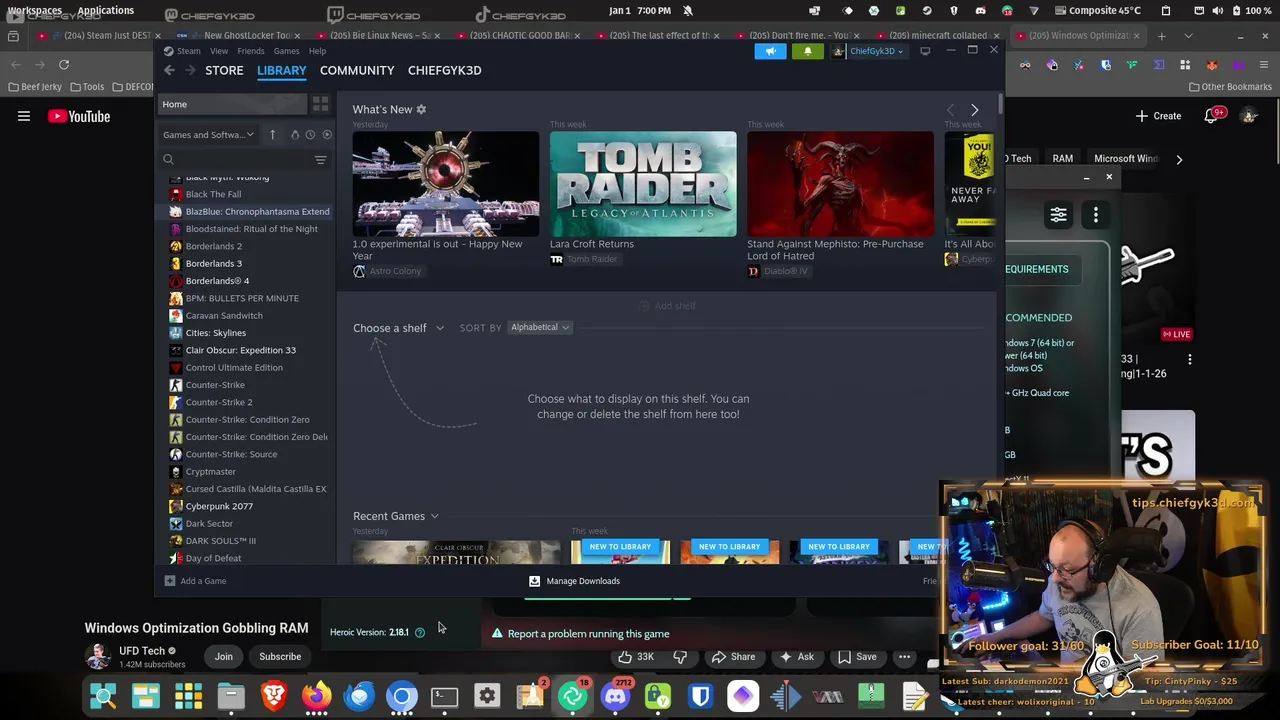
Task: Switch library to grid collections view icon
Action: (x=320, y=104)
